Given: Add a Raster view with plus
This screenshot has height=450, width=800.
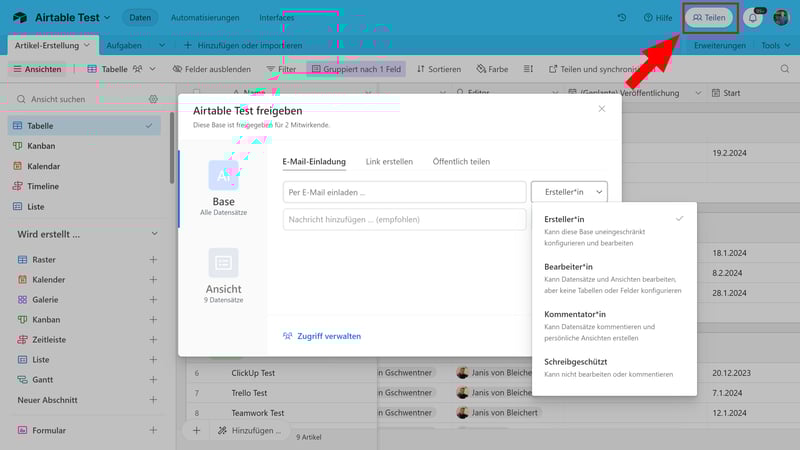Looking at the screenshot, I should [x=153, y=260].
